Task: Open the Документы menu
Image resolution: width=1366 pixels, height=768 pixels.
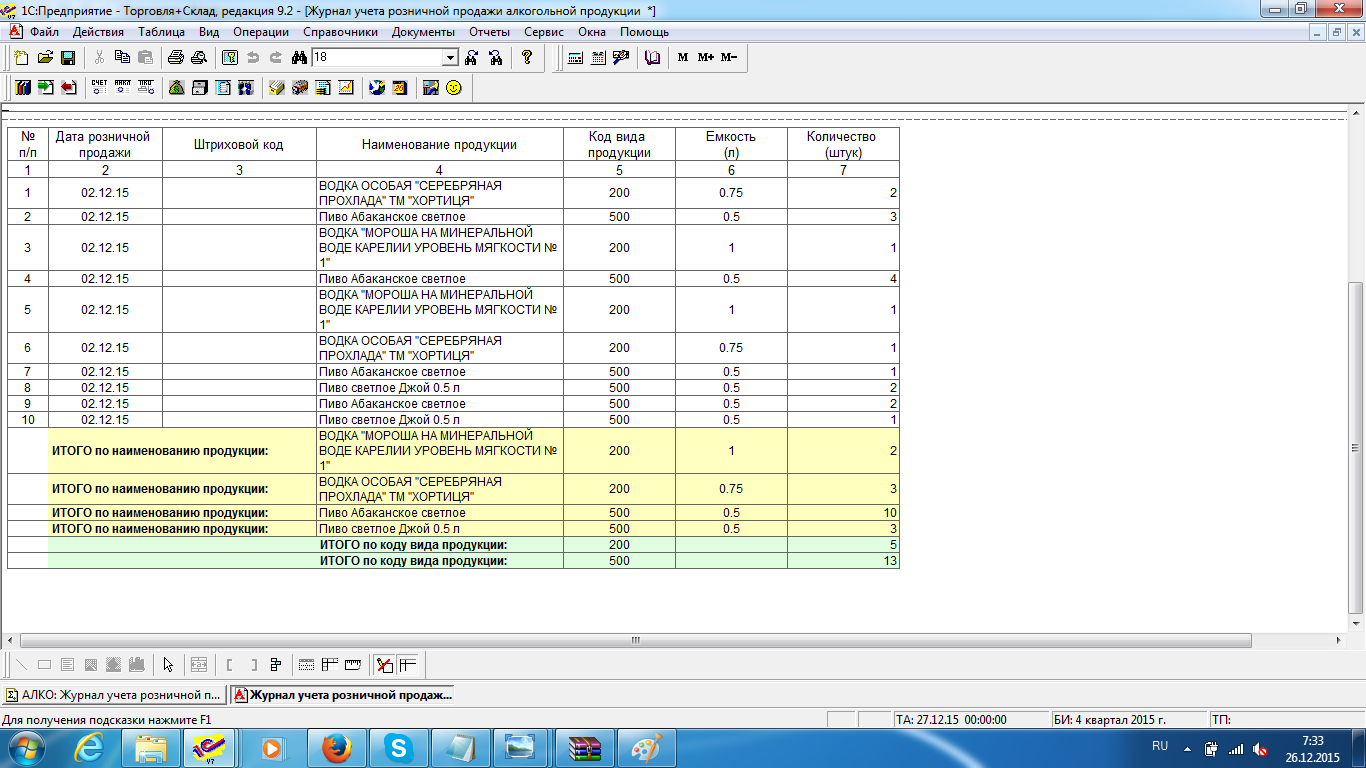Action: coord(423,32)
